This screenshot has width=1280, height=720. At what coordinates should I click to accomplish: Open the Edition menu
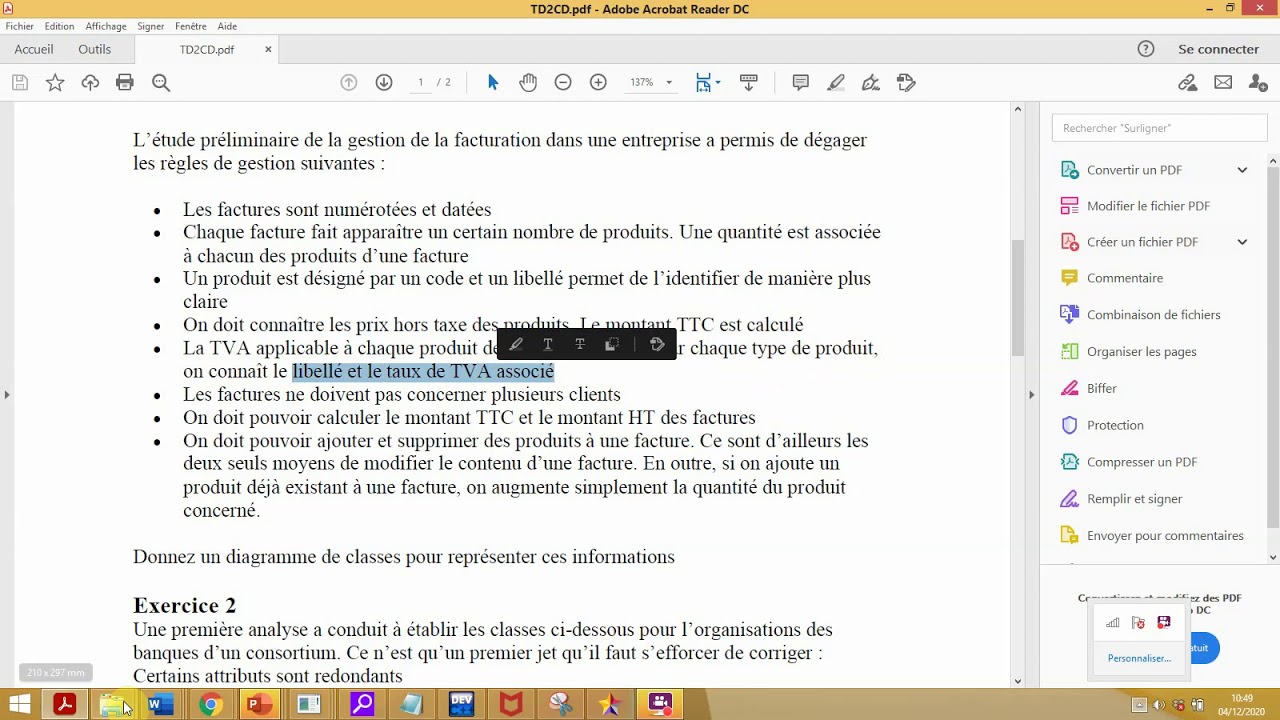click(x=59, y=26)
